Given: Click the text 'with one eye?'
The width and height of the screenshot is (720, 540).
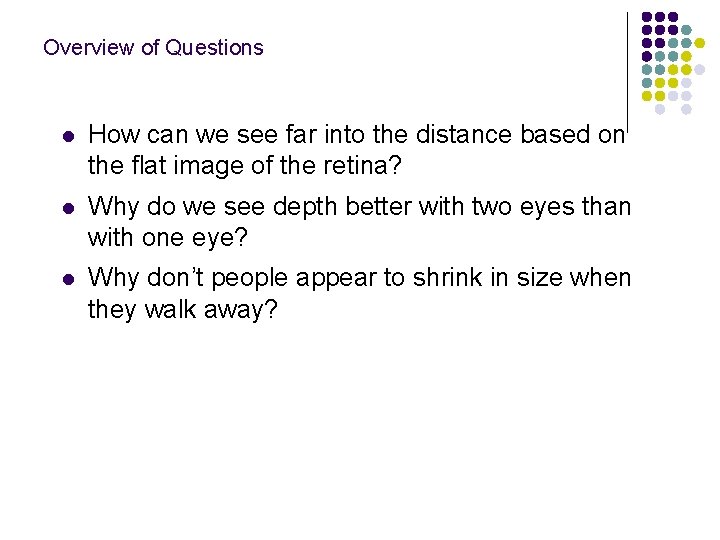Looking at the screenshot, I should (168, 237).
